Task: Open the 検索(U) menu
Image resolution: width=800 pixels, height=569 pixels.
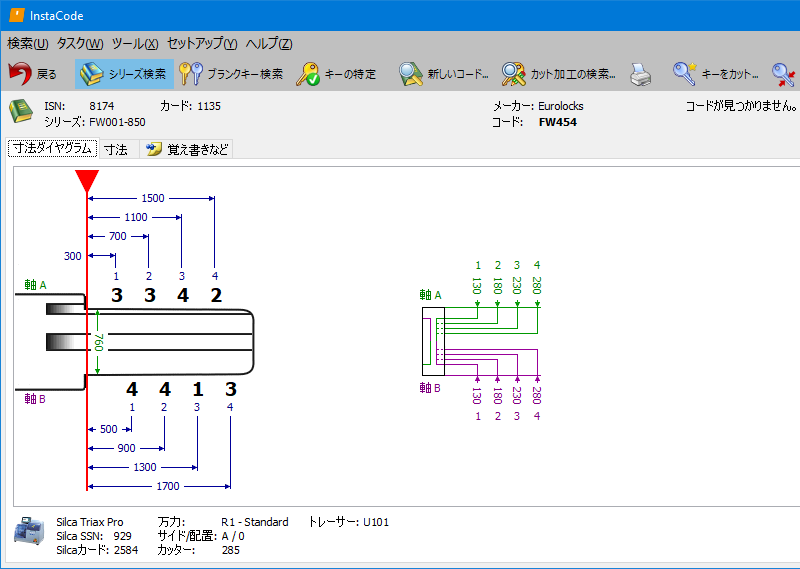Action: point(27,43)
